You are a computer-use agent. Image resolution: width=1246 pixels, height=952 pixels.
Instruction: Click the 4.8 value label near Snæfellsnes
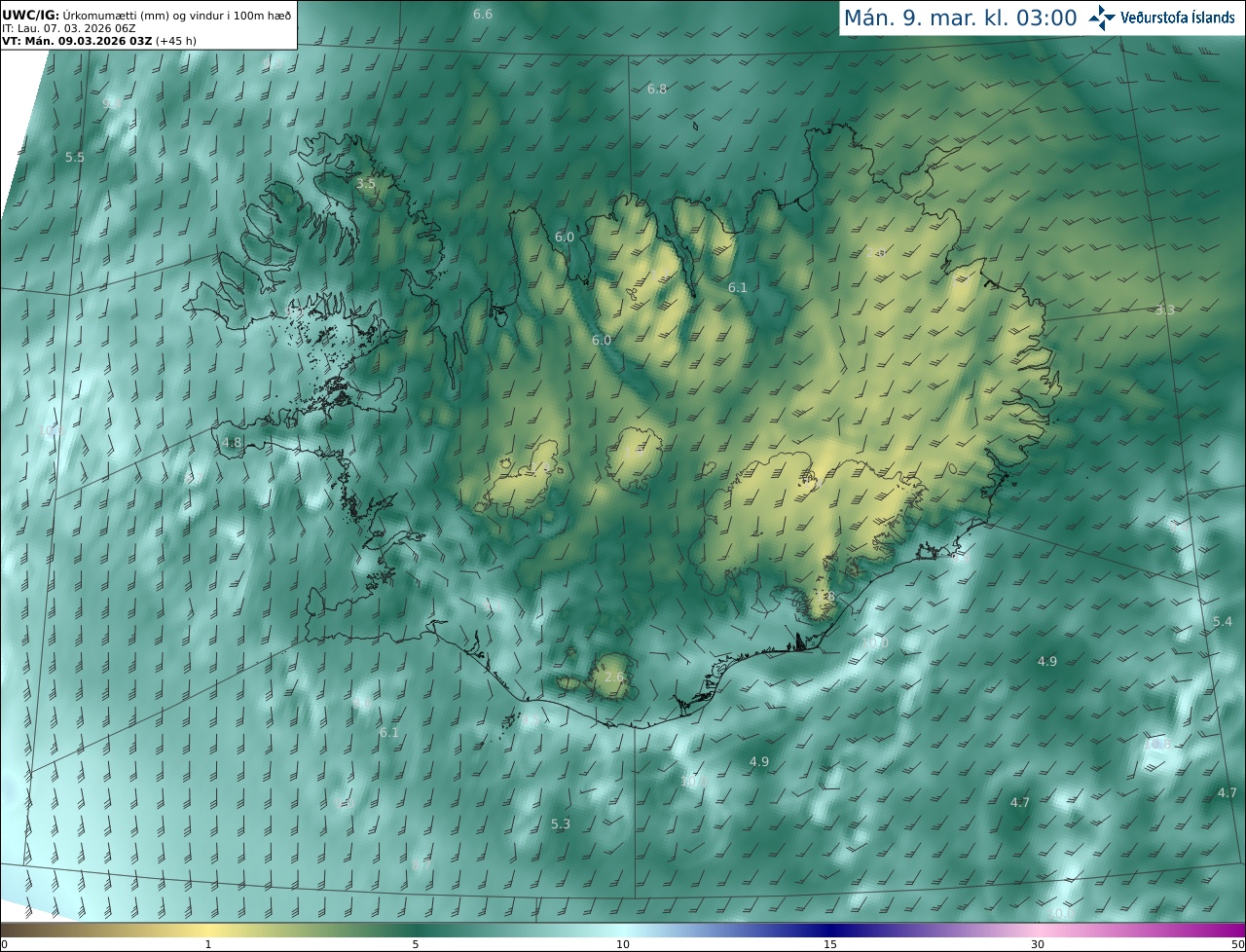tap(232, 442)
